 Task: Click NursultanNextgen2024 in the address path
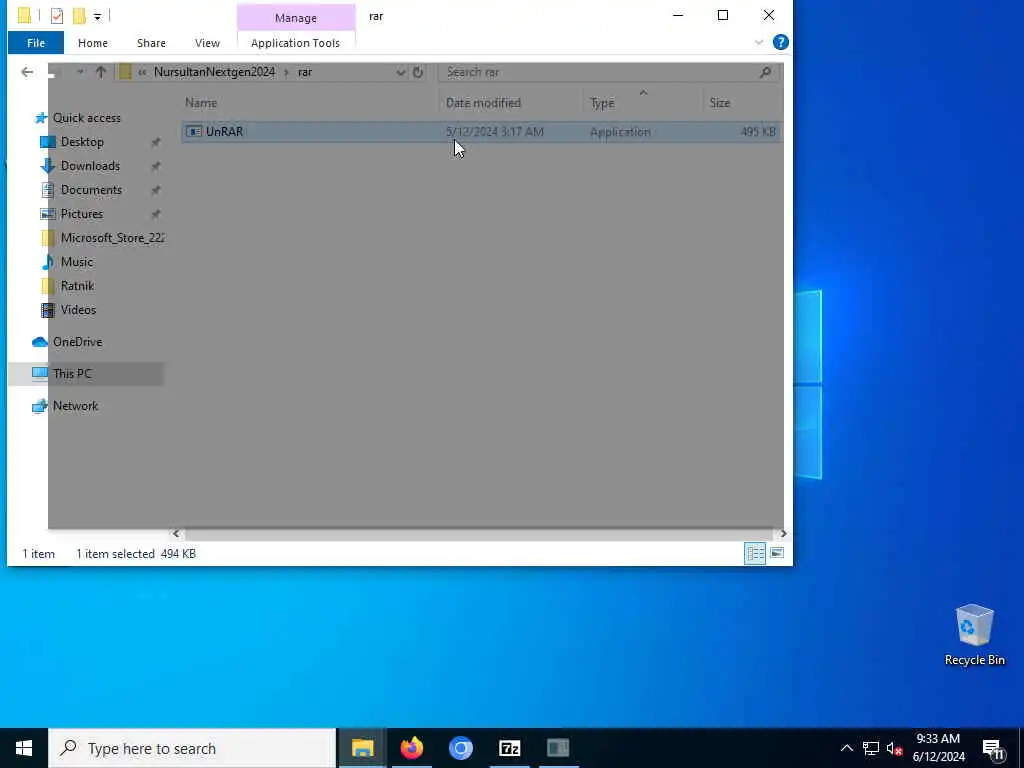[x=214, y=72]
